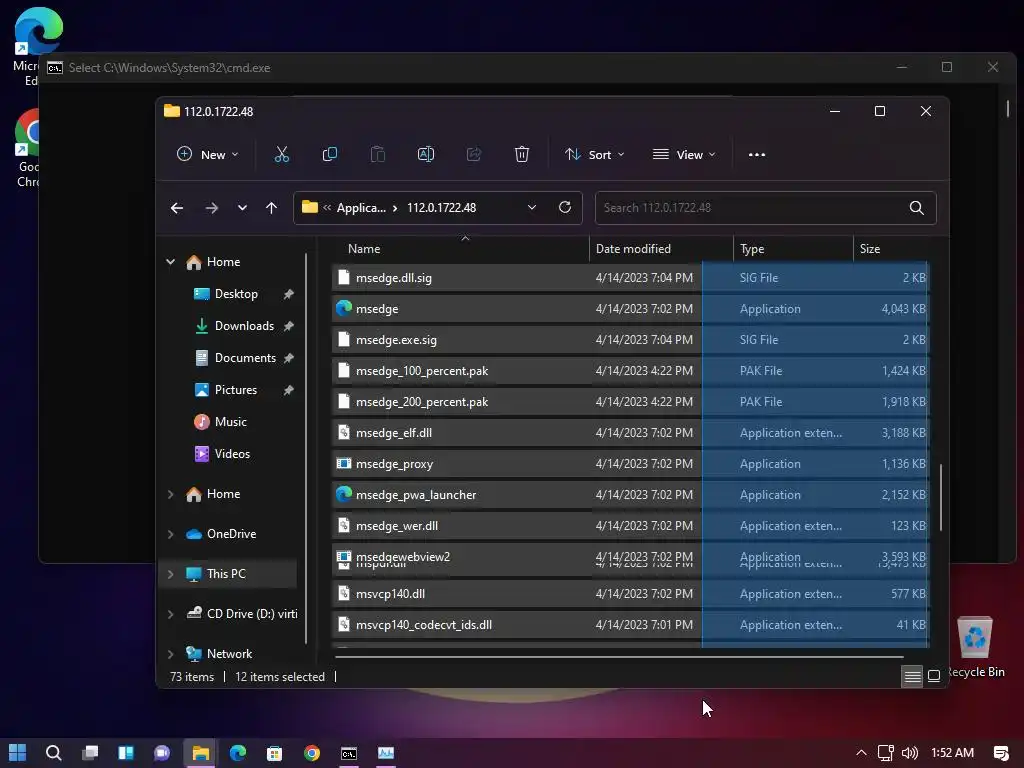Screen dimensions: 1024x768
Task: Select Music in the navigation pane
Action: point(231,422)
